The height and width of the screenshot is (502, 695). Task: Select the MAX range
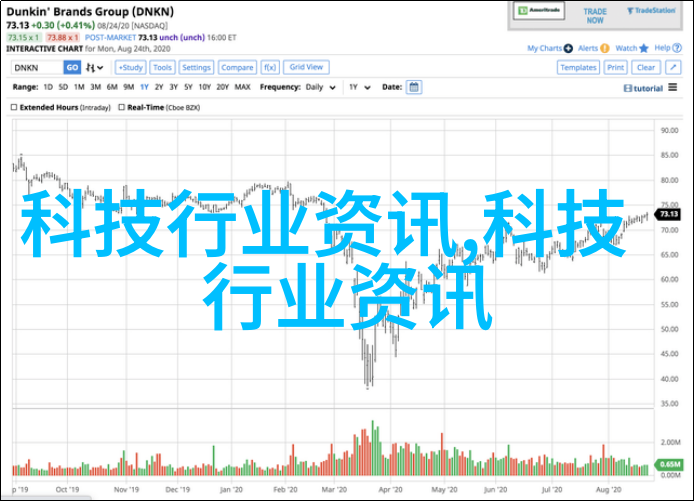[242, 87]
